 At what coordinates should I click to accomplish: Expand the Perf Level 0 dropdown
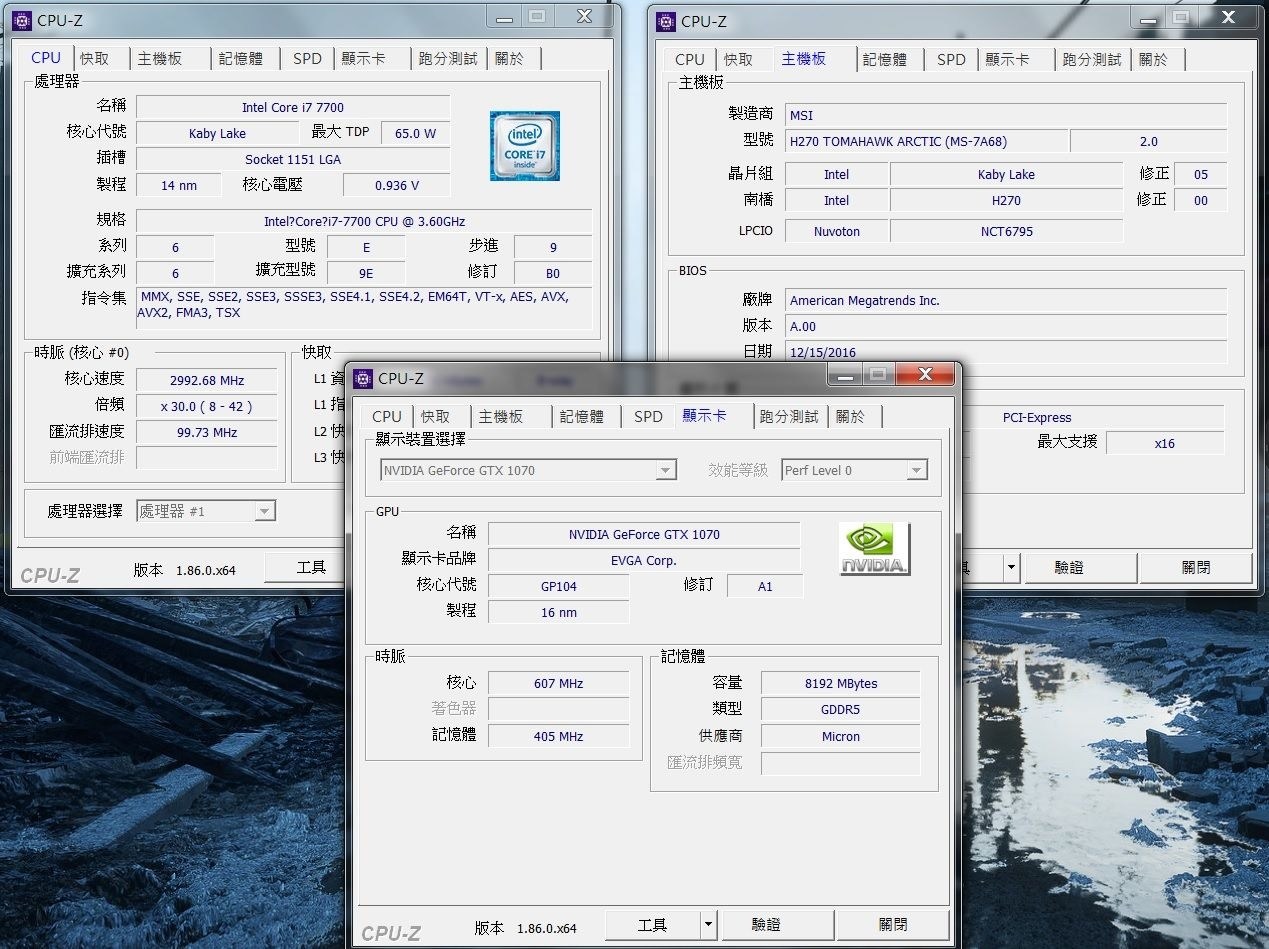pos(916,470)
